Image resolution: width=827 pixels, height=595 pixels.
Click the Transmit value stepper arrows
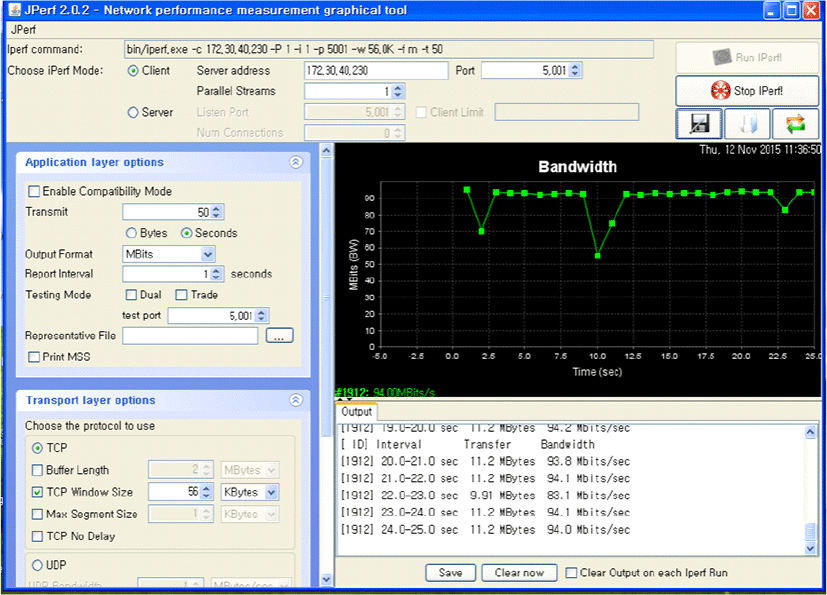tap(217, 212)
